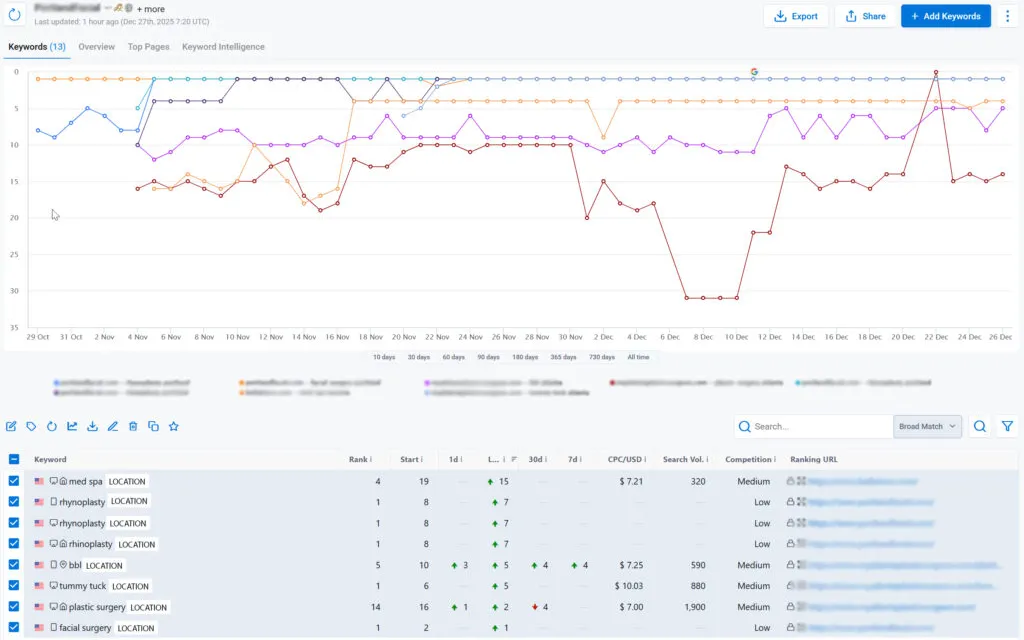
Task: Uncheck the first rhynoplasty row checkbox
Action: pyautogui.click(x=14, y=502)
